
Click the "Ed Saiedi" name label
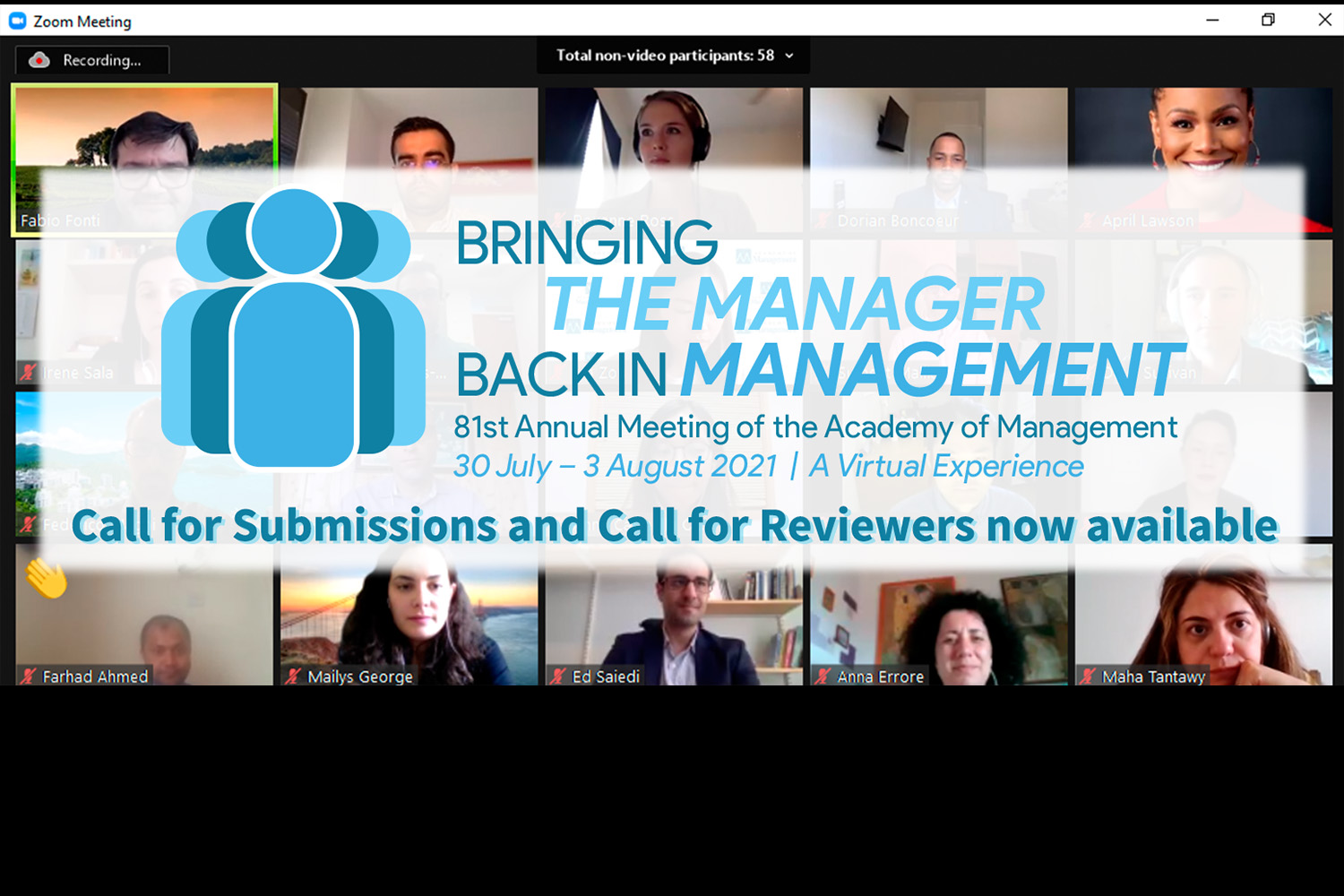coord(606,676)
